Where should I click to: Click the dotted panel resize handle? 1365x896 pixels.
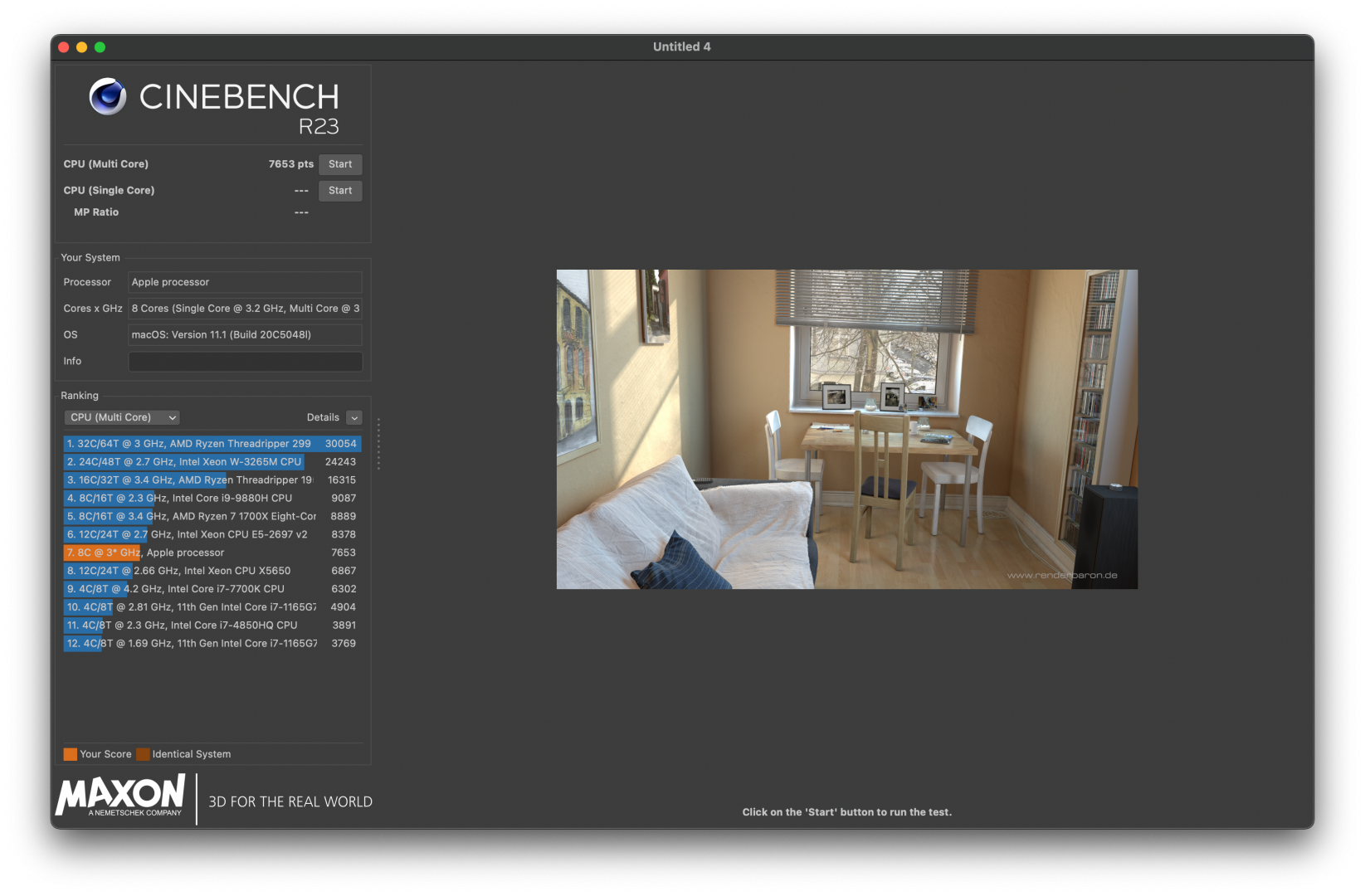pos(378,444)
